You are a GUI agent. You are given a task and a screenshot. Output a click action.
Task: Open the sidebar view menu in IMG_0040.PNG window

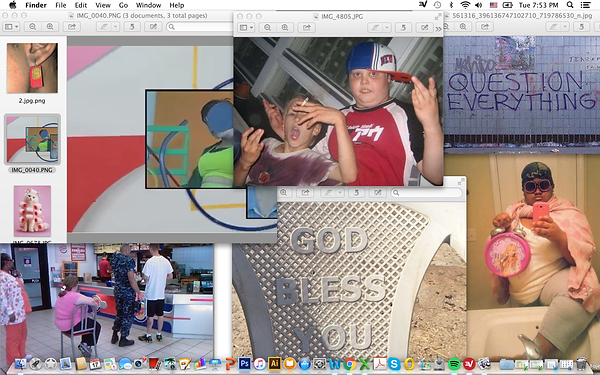click(x=11, y=27)
